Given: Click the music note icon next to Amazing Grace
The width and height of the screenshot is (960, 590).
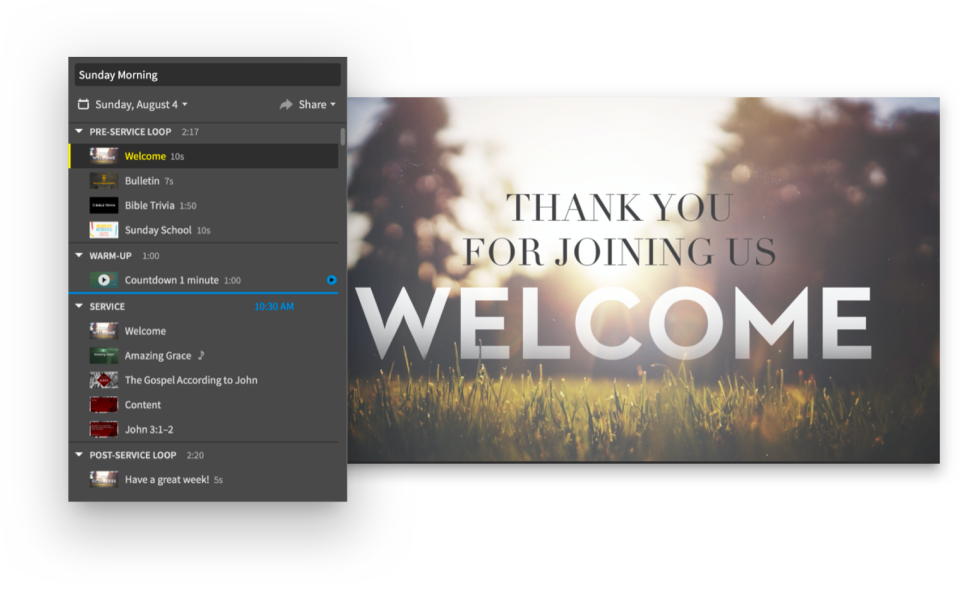Looking at the screenshot, I should click(x=201, y=355).
